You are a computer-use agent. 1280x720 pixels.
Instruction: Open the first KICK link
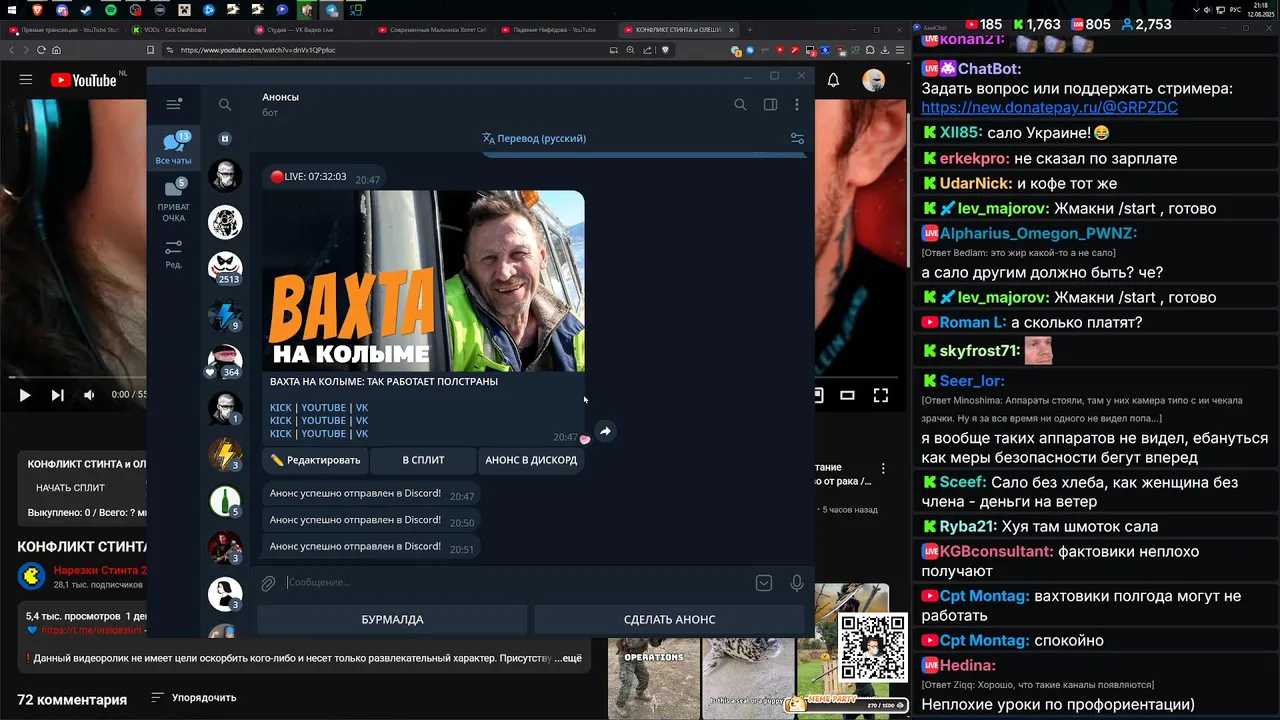[x=280, y=407]
